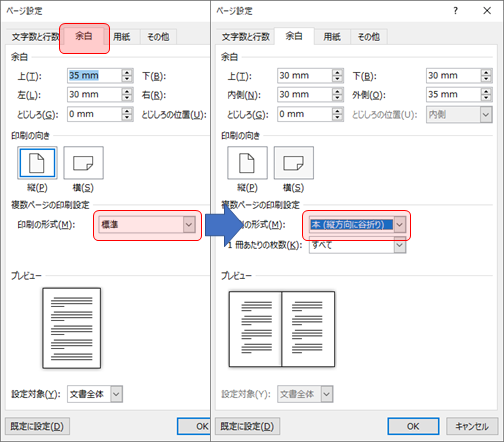The height and width of the screenshot is (442, 504).
Task: Open the 用紙 tab in right dialog
Action: click(332, 37)
